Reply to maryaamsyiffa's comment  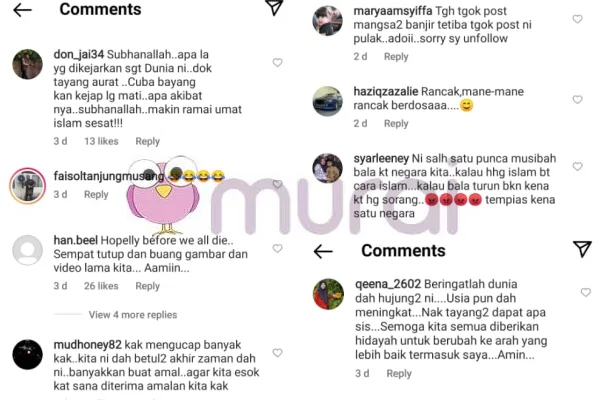[x=396, y=57]
